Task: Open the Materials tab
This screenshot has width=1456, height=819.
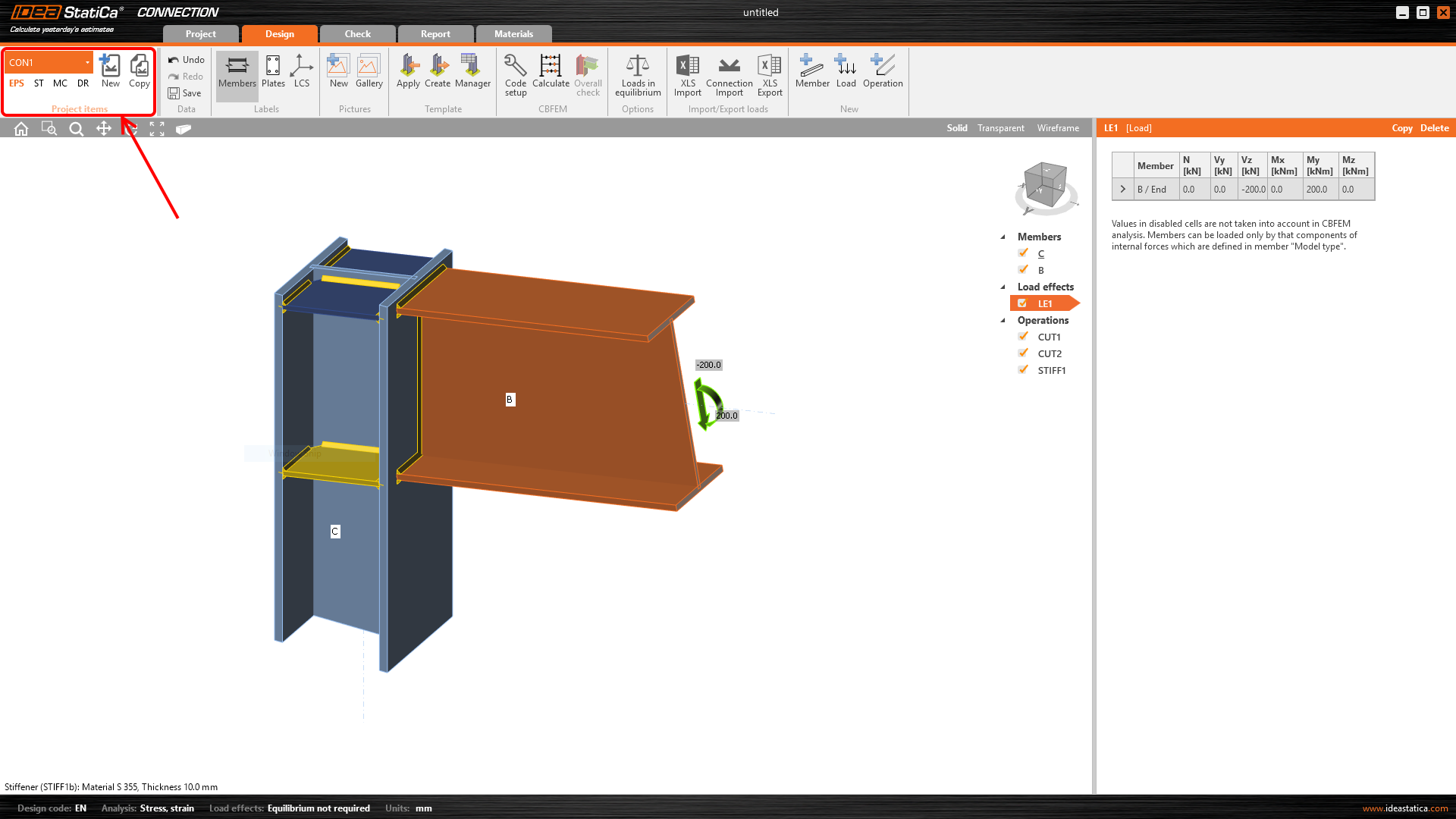Action: [x=513, y=34]
